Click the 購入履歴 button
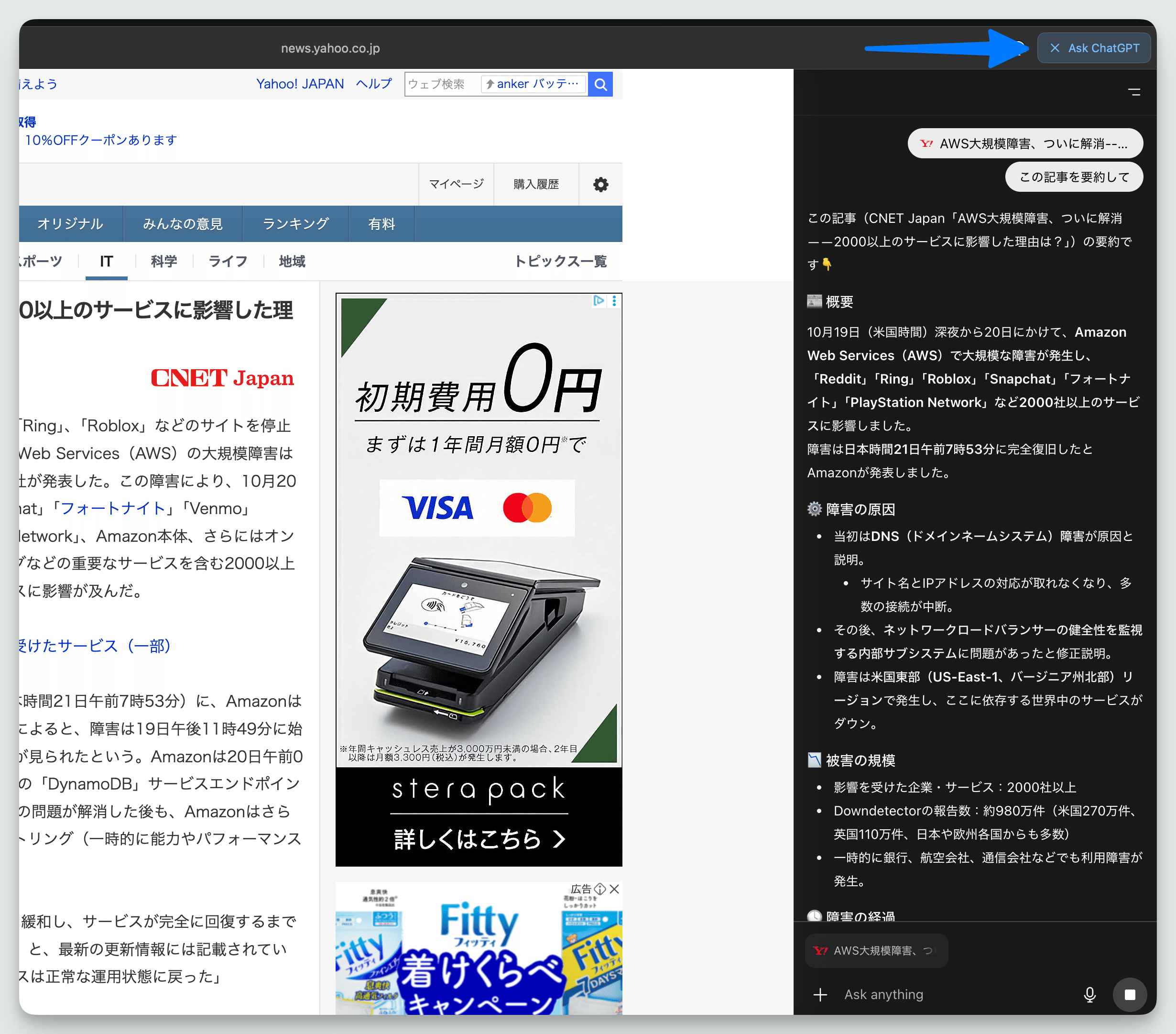Viewport: 1176px width, 1034px height. (535, 184)
